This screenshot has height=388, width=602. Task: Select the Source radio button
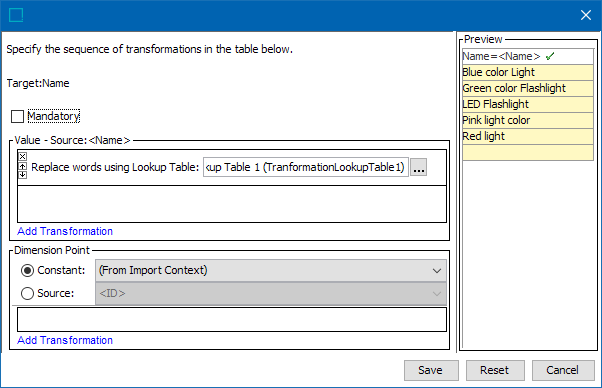(x=27, y=294)
